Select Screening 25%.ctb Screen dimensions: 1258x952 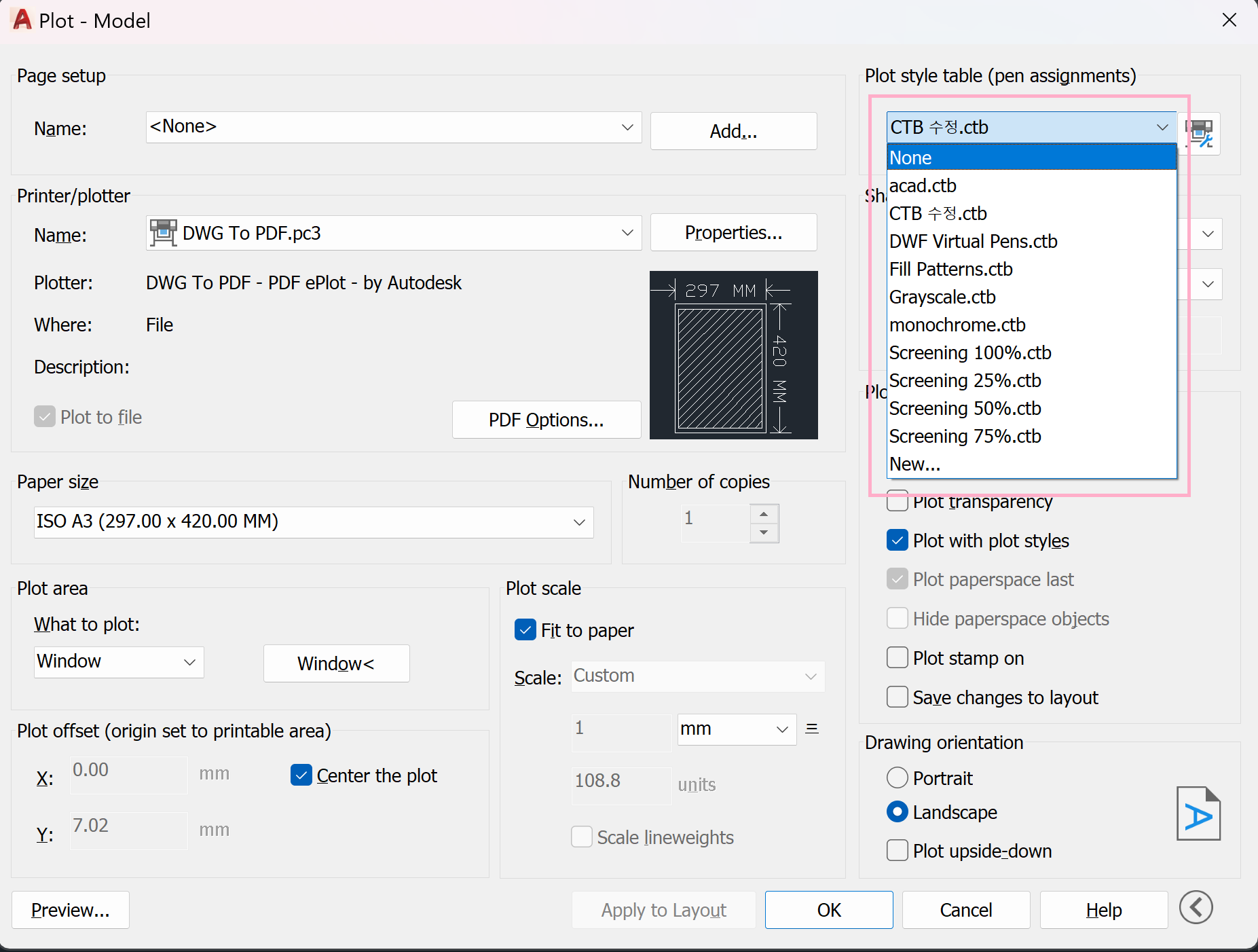tap(1031, 380)
